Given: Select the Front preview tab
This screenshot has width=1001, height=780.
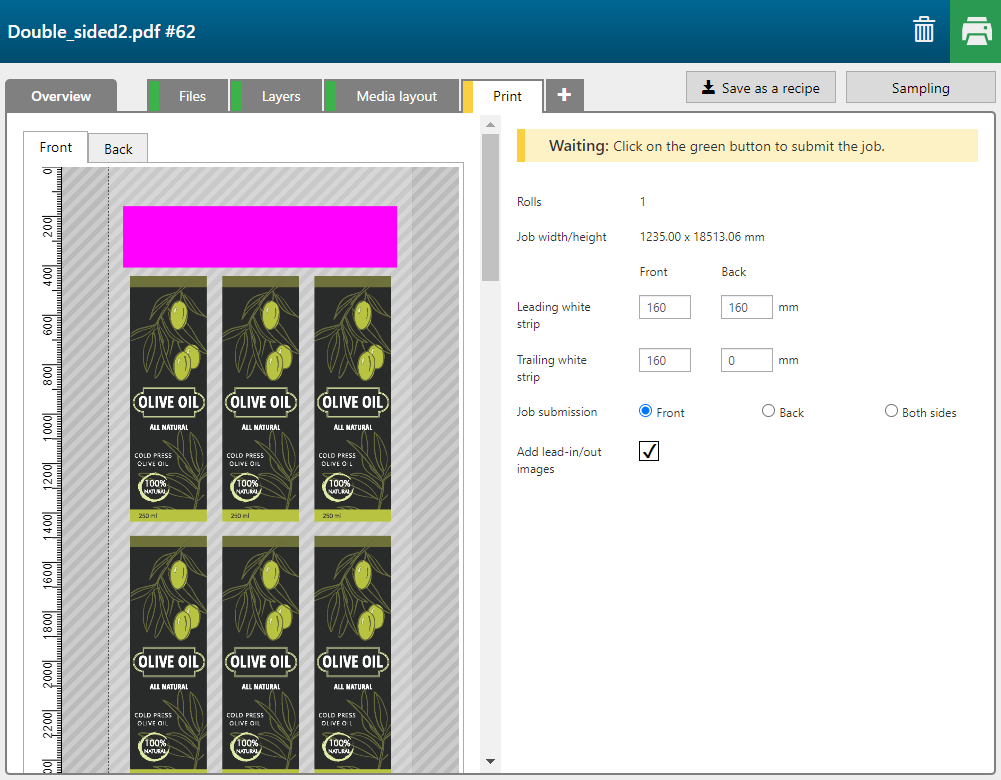Looking at the screenshot, I should point(56,147).
